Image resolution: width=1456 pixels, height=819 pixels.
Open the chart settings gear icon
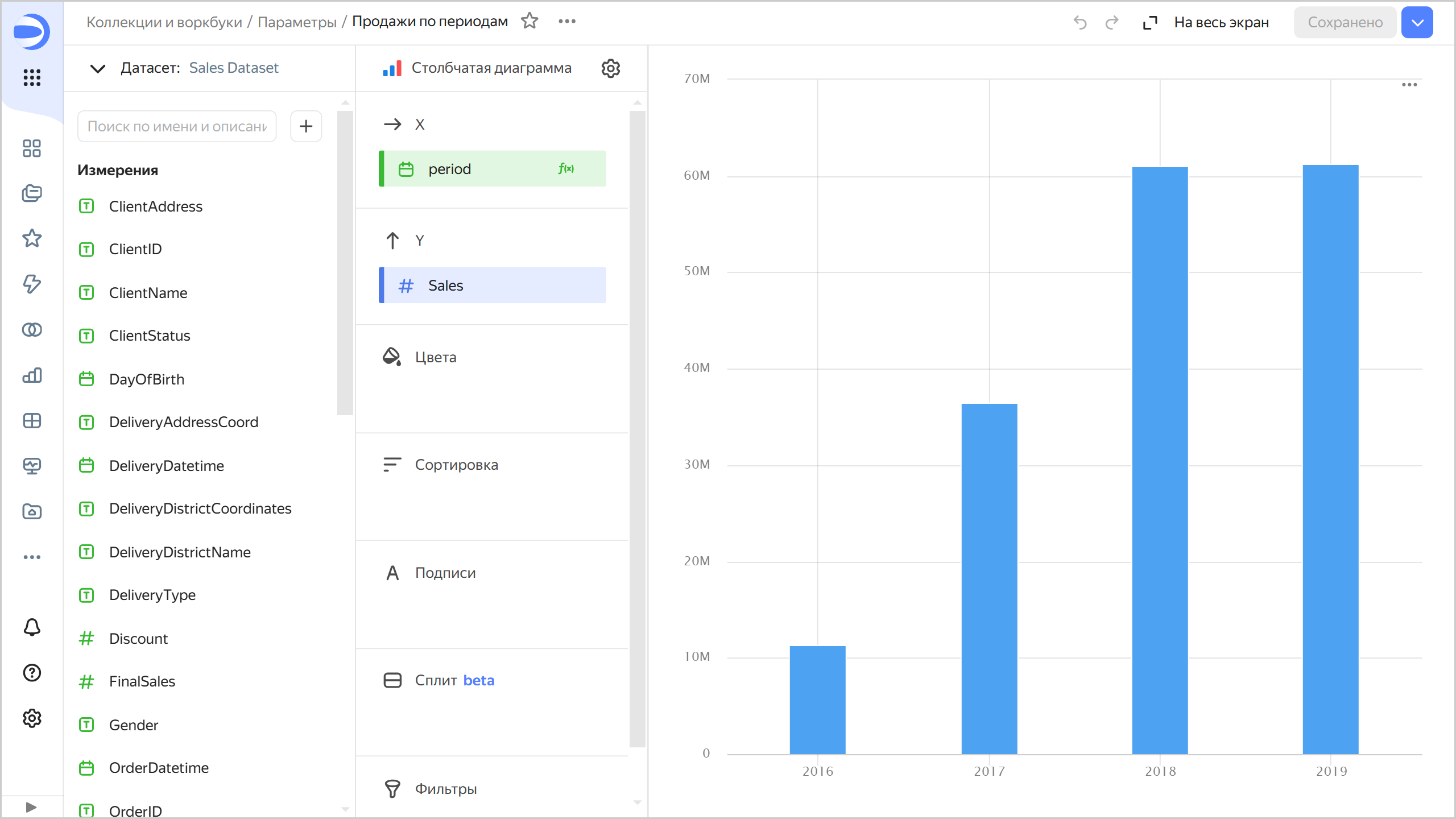(610, 68)
